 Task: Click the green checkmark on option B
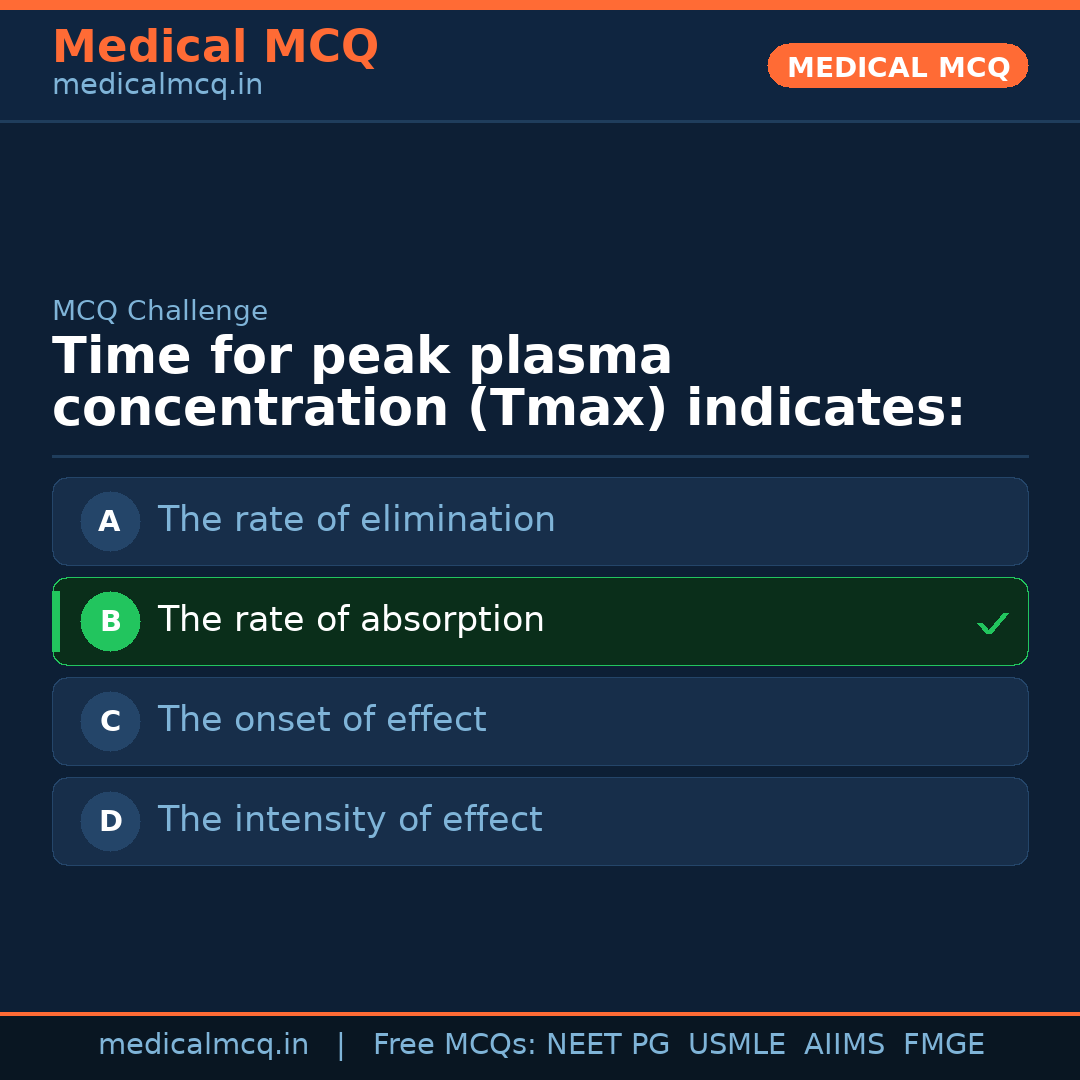pyautogui.click(x=992, y=624)
